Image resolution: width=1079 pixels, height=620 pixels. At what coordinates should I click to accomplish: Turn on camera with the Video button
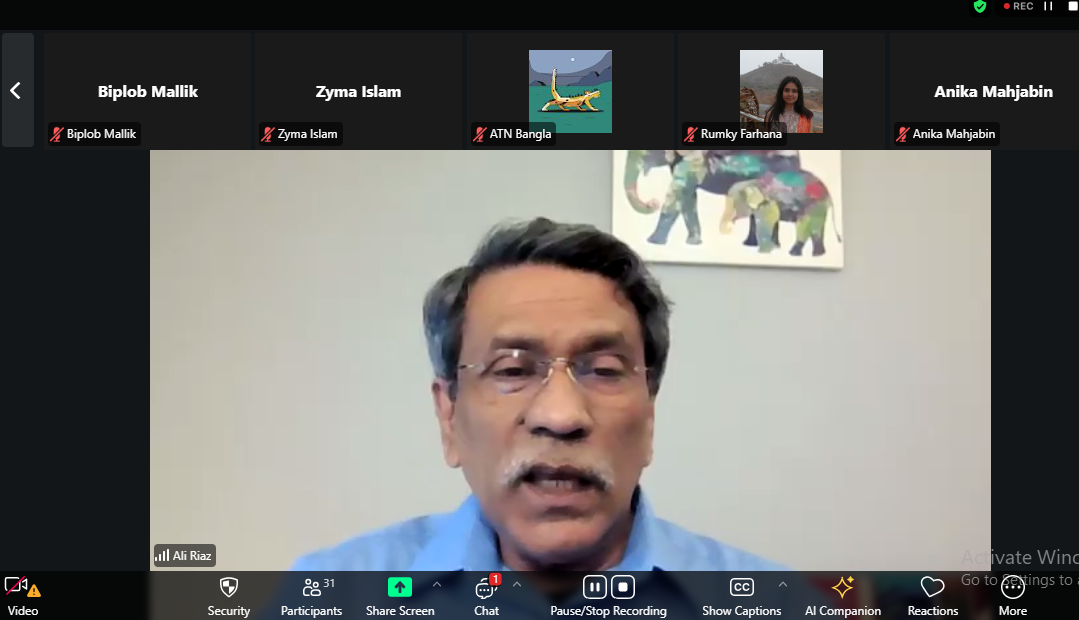22,596
